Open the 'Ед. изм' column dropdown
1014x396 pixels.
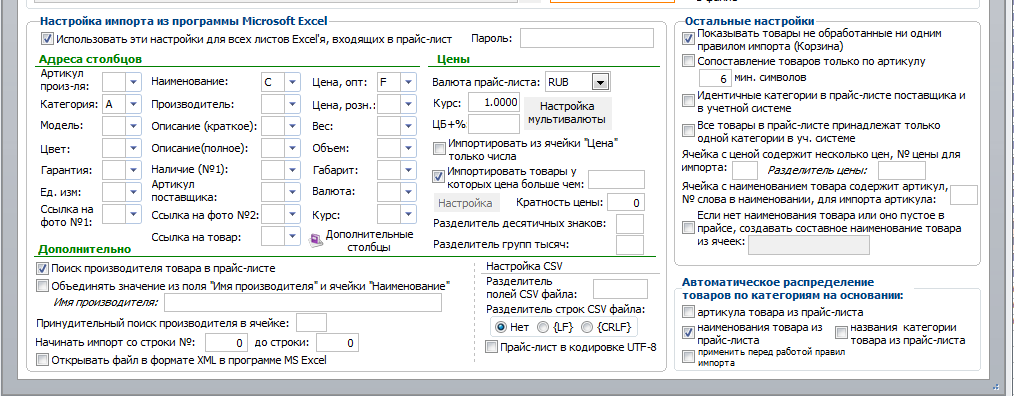133,192
